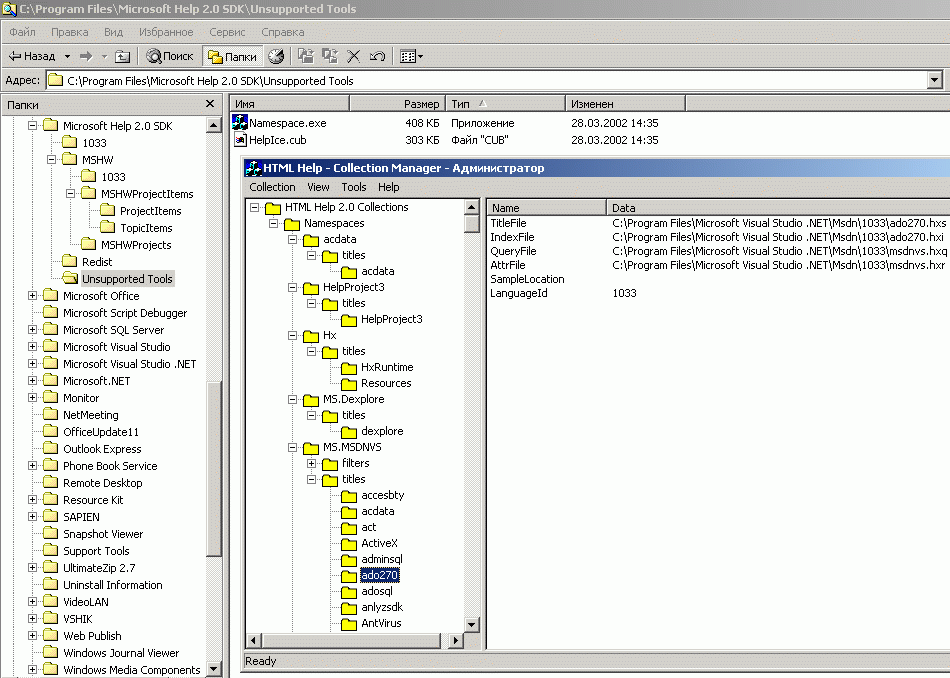Open the Вид menu

[113, 32]
